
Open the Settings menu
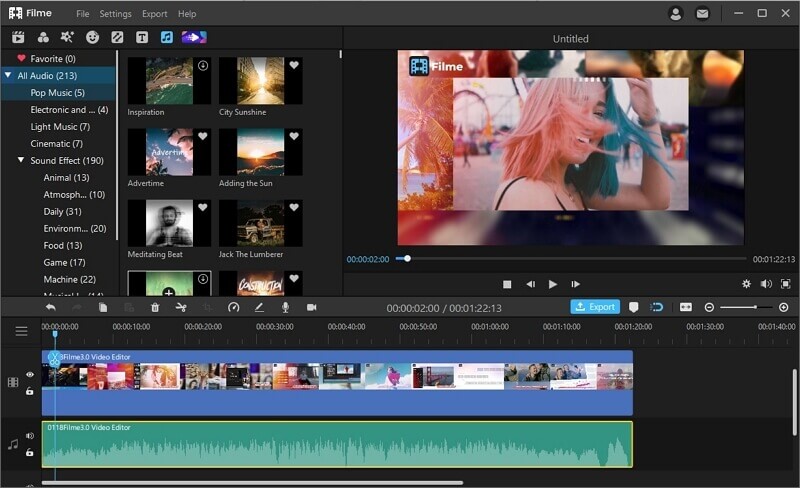pyautogui.click(x=115, y=14)
